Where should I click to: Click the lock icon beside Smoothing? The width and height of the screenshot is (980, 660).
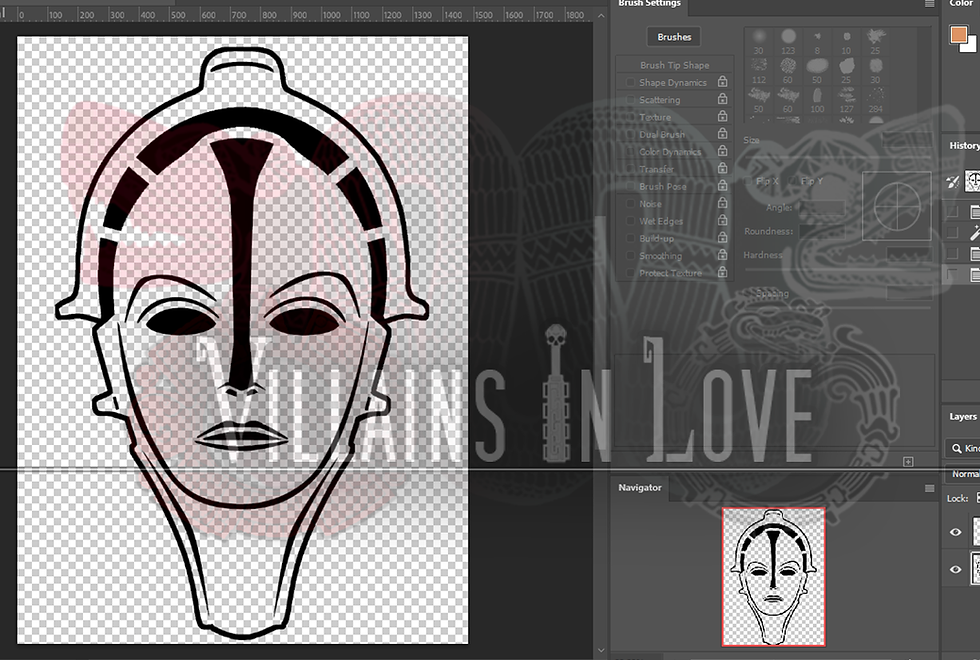pyautogui.click(x=722, y=255)
